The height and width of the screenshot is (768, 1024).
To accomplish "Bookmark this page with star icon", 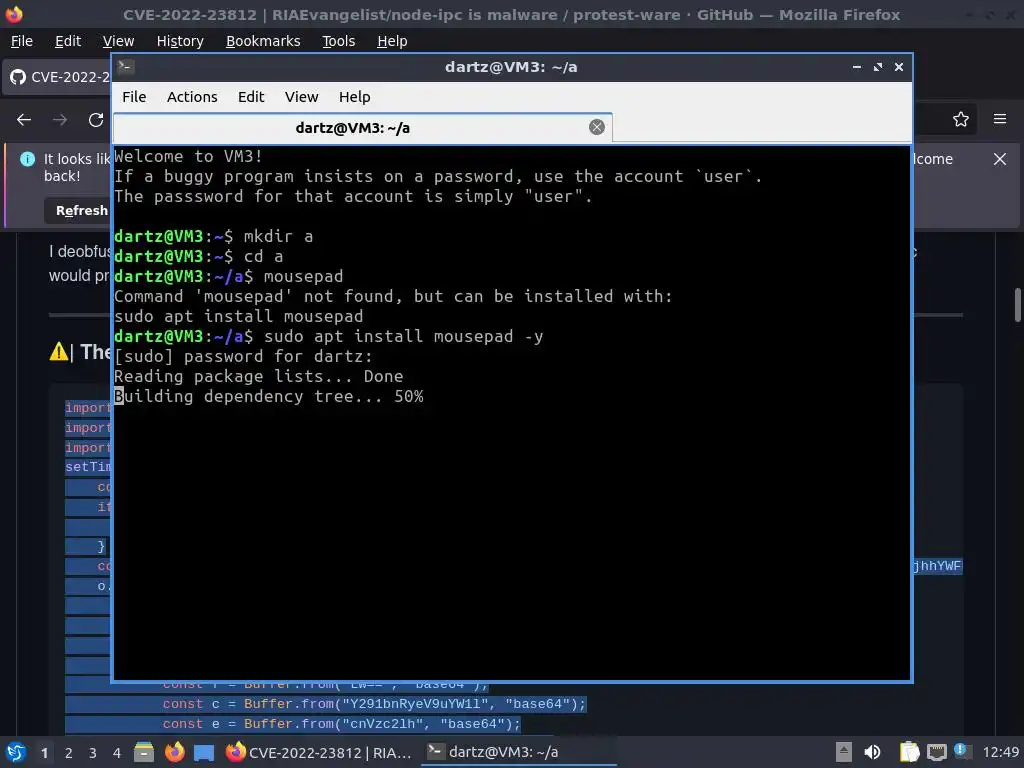I will 961,119.
